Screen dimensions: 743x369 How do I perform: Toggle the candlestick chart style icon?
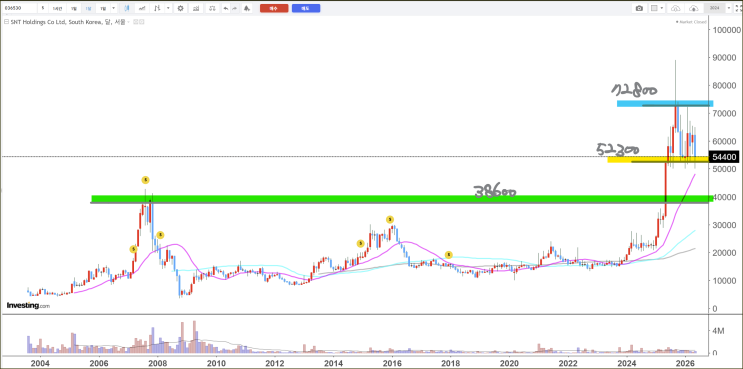[x=127, y=8]
